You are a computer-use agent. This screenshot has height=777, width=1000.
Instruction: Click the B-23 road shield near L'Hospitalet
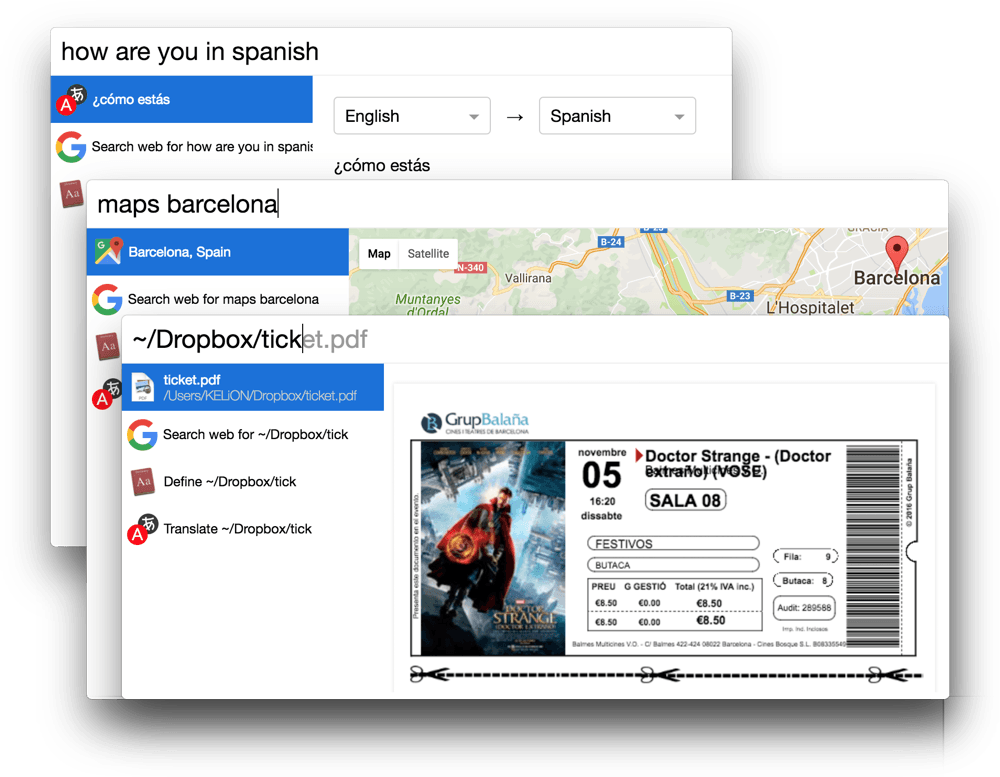(740, 296)
